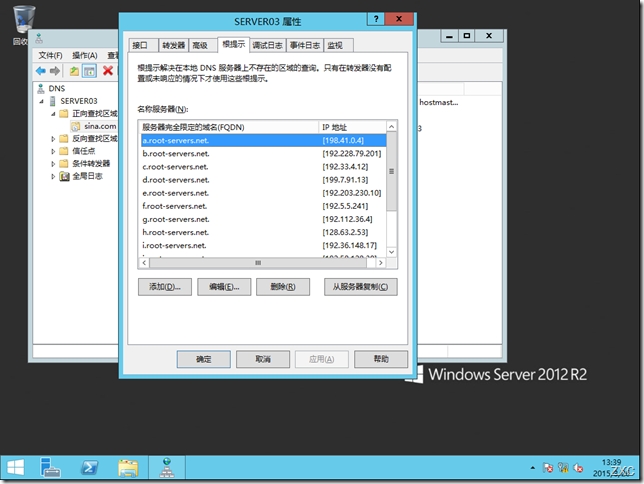The image size is (644, 484).
Task: Show hidden tray icons arrow
Action: point(533,468)
